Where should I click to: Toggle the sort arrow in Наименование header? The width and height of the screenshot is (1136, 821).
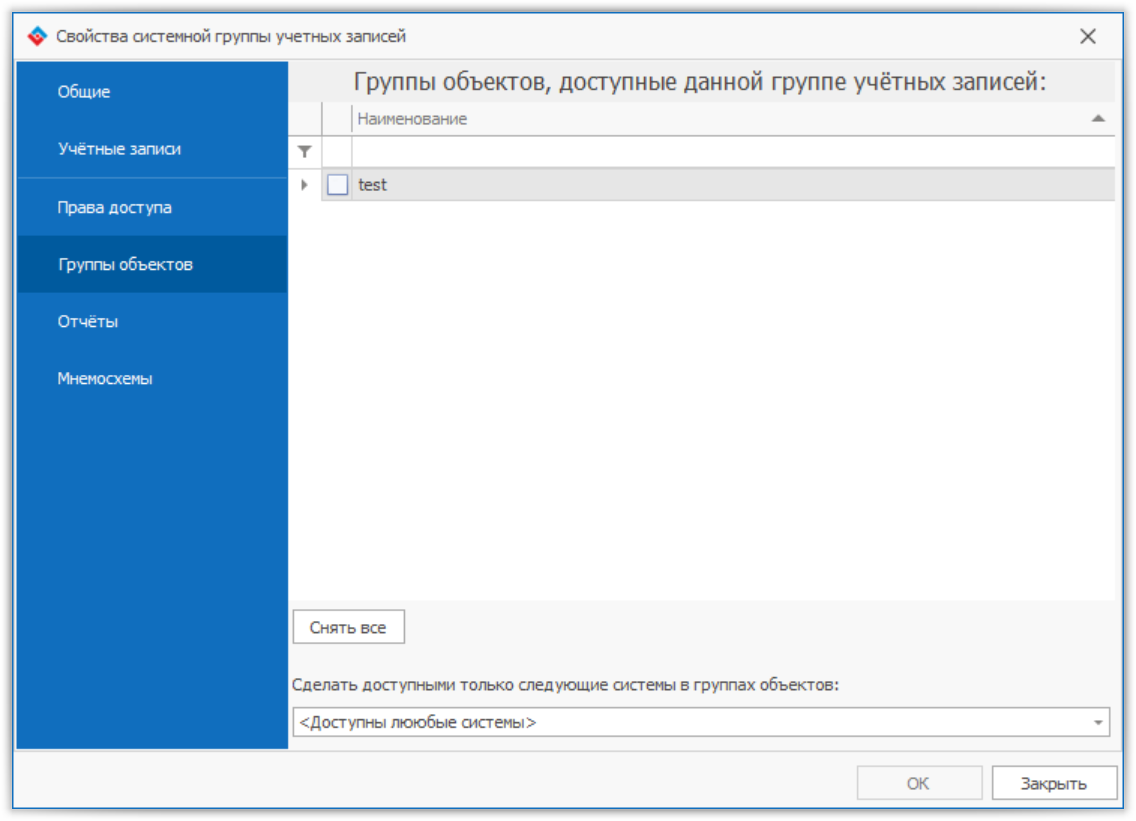1098,119
